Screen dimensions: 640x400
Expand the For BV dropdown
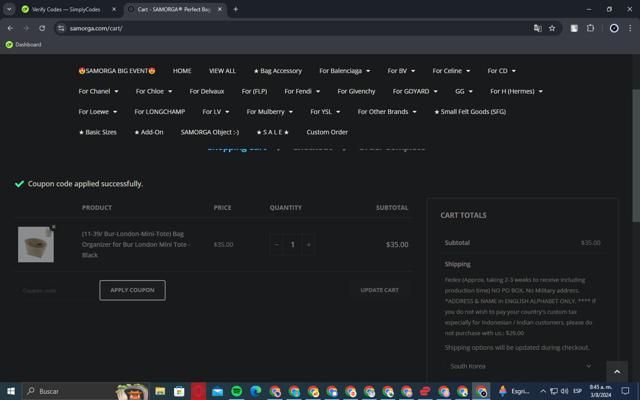tap(401, 71)
